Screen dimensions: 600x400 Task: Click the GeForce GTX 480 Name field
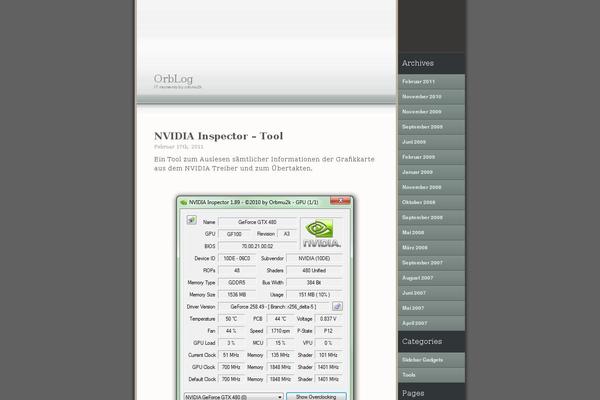pyautogui.click(x=257, y=222)
